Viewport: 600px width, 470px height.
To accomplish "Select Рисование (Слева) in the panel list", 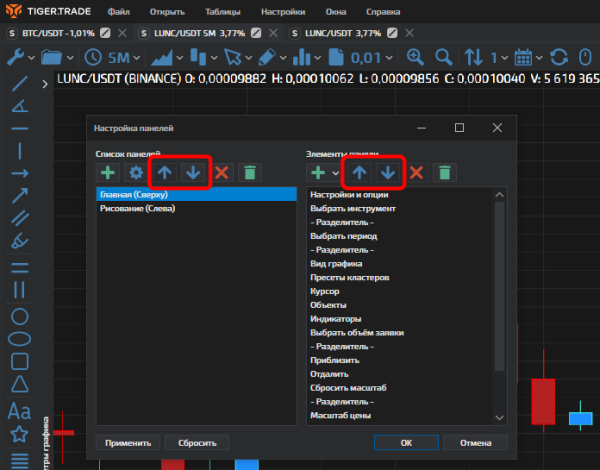I will [138, 209].
